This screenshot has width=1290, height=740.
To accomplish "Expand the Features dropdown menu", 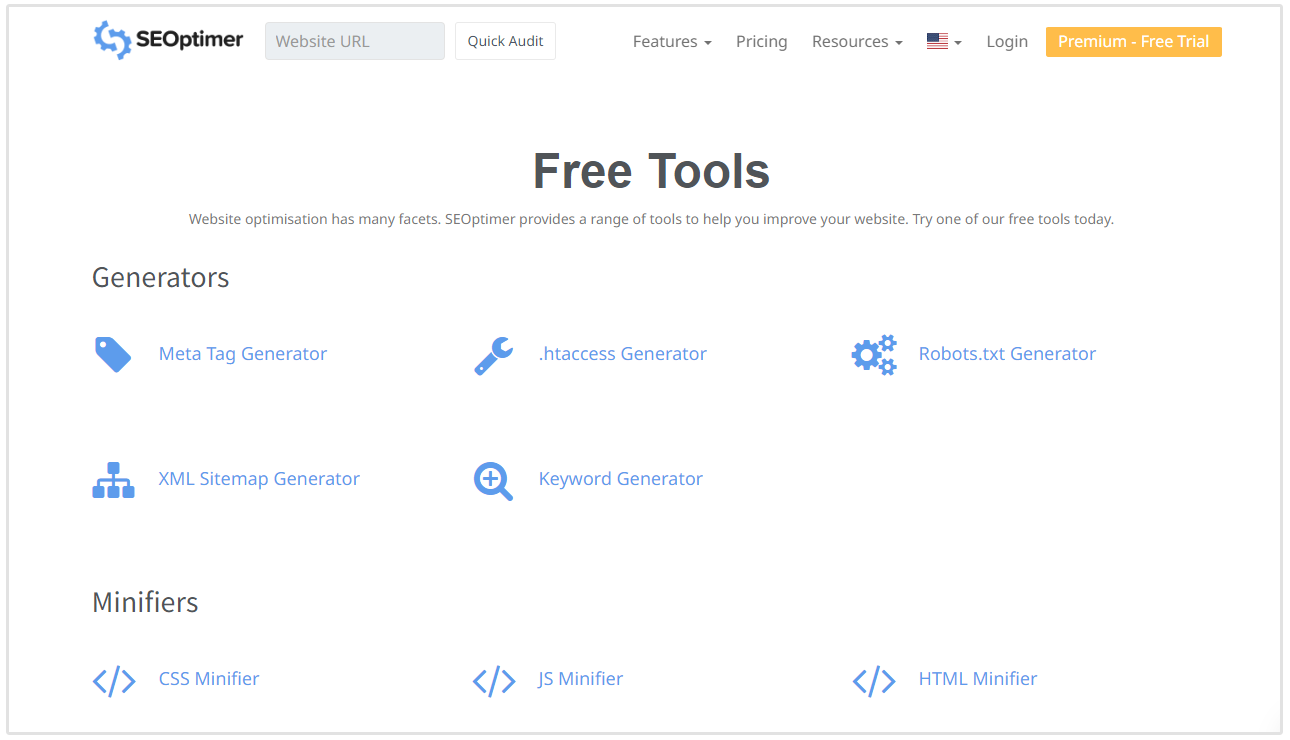I will [671, 42].
